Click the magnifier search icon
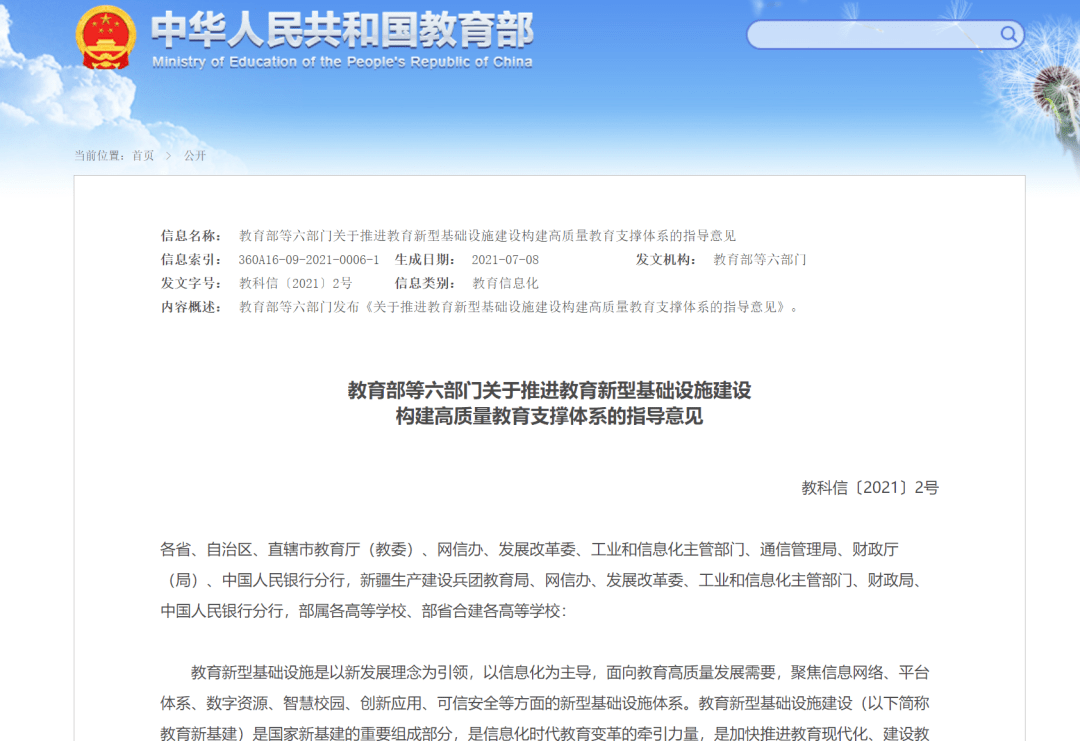 pos(1007,35)
